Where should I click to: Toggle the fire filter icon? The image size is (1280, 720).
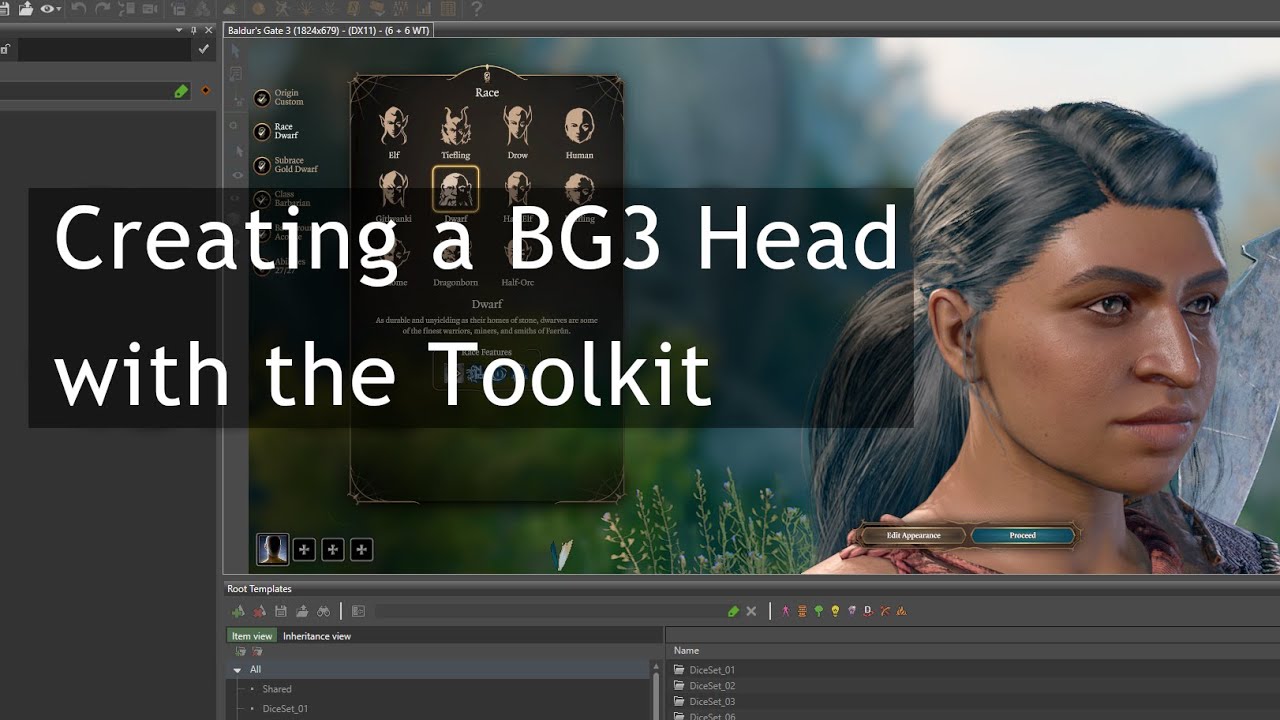901,611
